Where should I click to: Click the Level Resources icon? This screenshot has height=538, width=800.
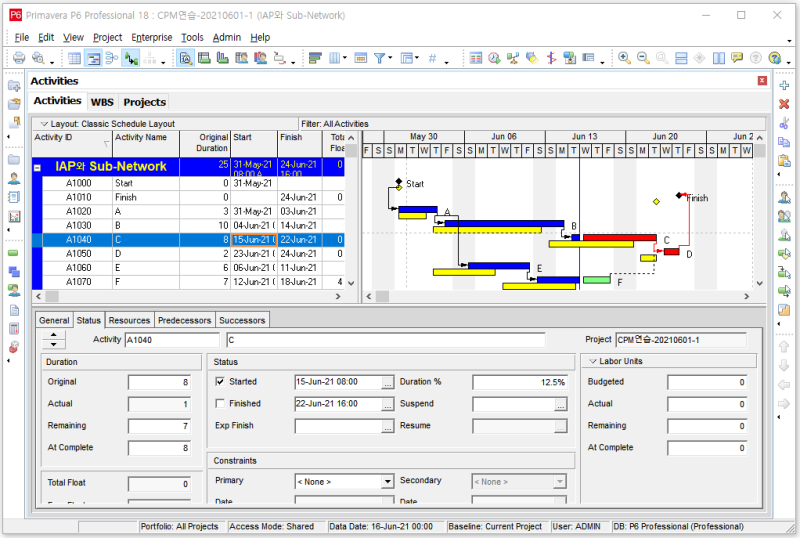[513, 58]
